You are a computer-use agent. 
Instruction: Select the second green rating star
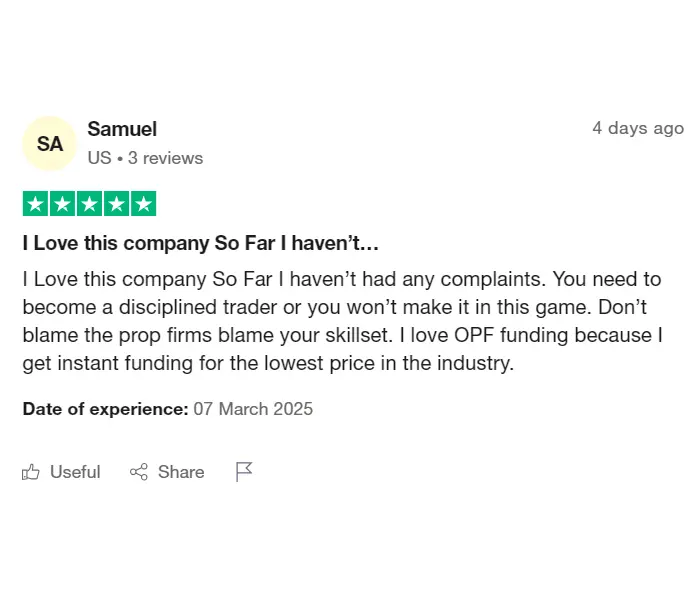point(62,204)
